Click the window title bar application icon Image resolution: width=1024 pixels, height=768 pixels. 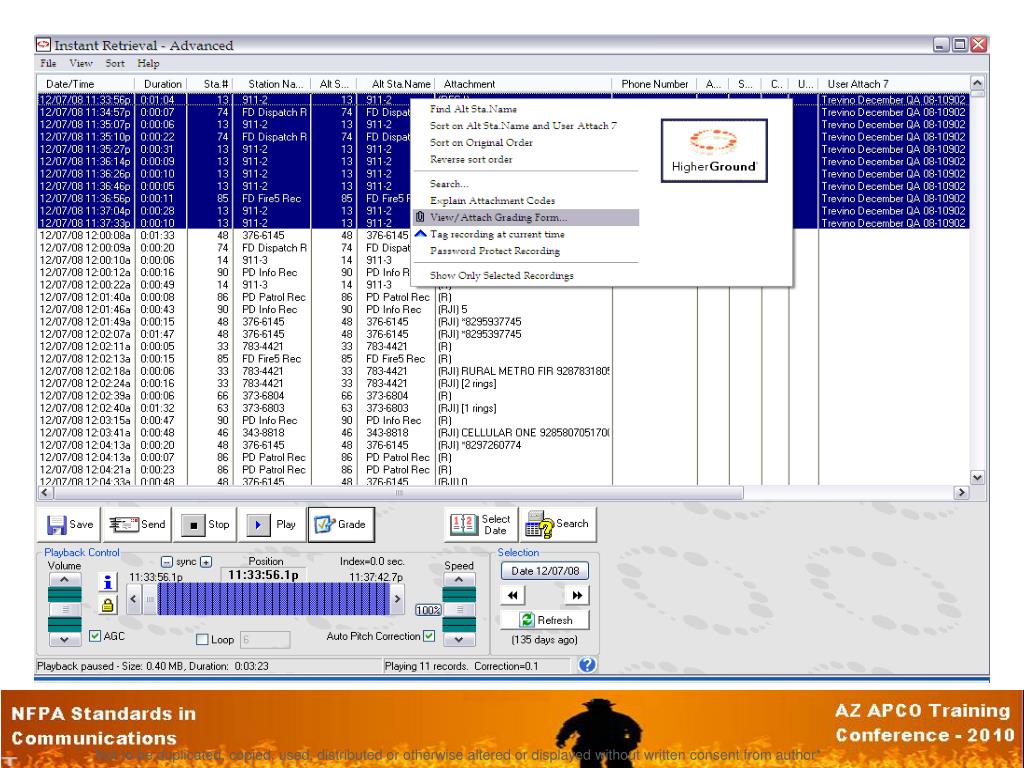pos(44,45)
